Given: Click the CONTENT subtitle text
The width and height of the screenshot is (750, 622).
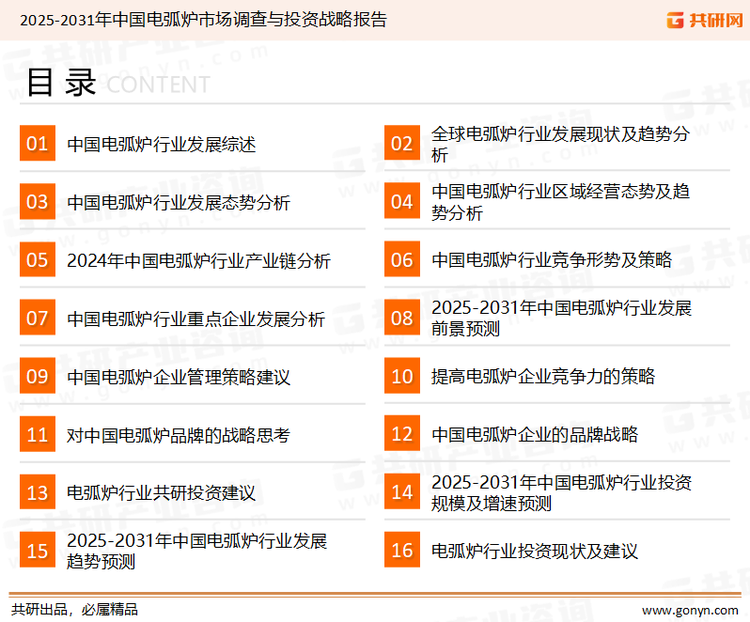Looking at the screenshot, I should 158,85.
